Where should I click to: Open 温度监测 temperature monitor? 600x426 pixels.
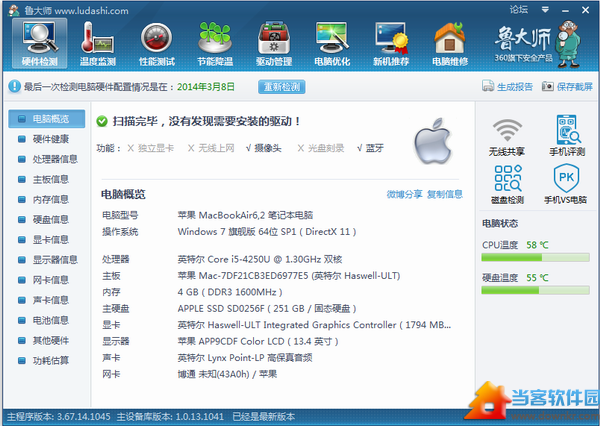pyautogui.click(x=98, y=44)
